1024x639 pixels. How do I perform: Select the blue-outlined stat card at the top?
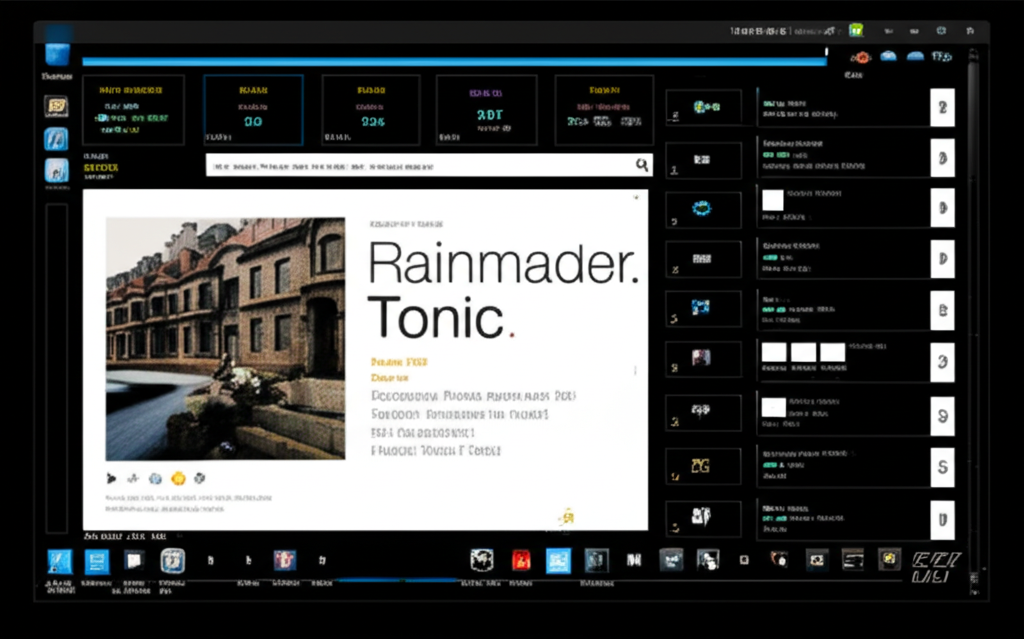(x=253, y=110)
